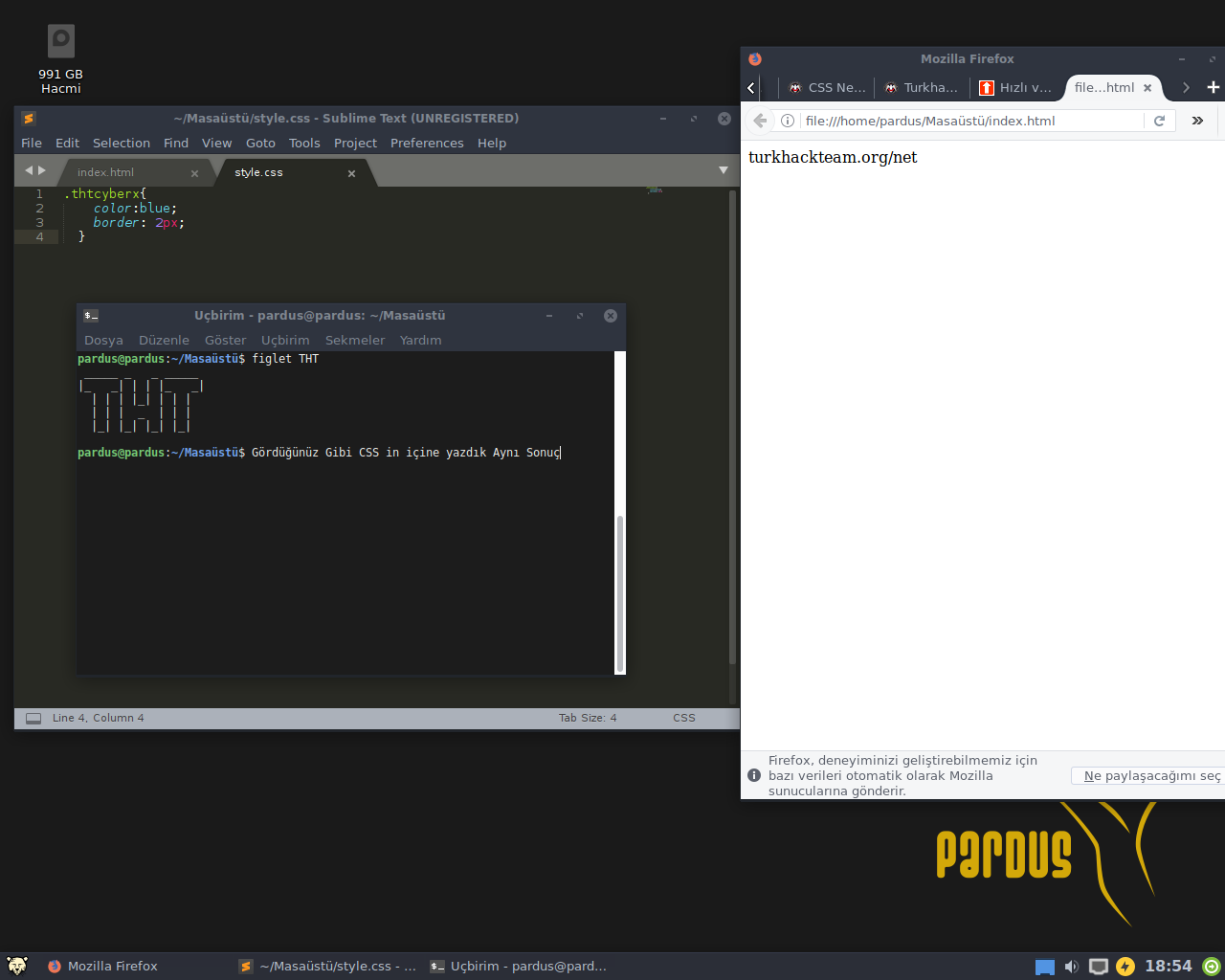
Task: Switch to the CSS Ne... Firefox tab
Action: point(827,87)
